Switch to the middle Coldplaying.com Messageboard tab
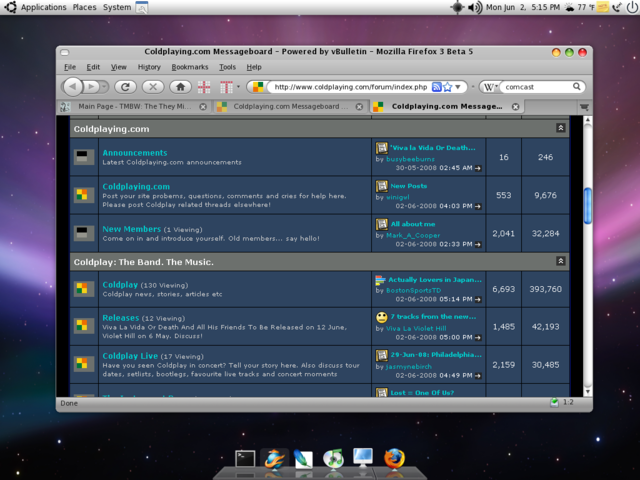640x480 pixels. 290,107
